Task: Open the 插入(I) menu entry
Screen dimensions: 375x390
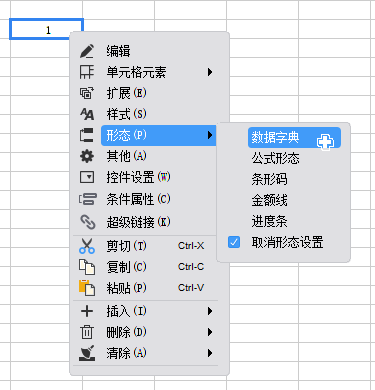Action: click(x=126, y=311)
